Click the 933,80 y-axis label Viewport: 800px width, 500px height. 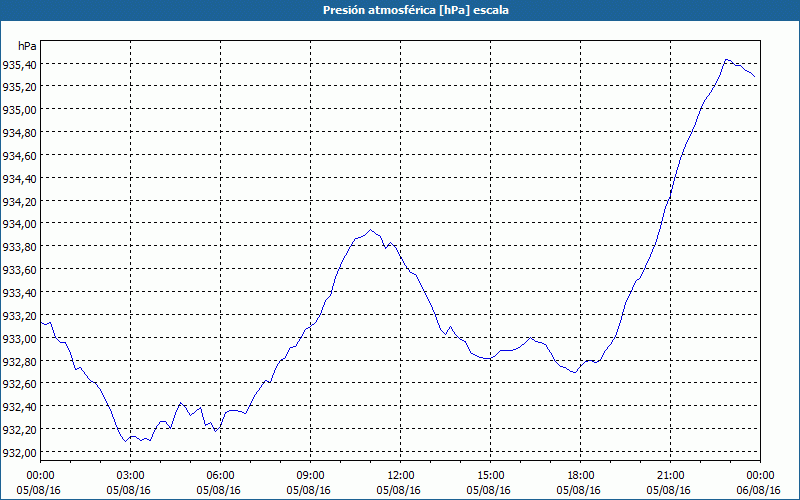click(19, 247)
